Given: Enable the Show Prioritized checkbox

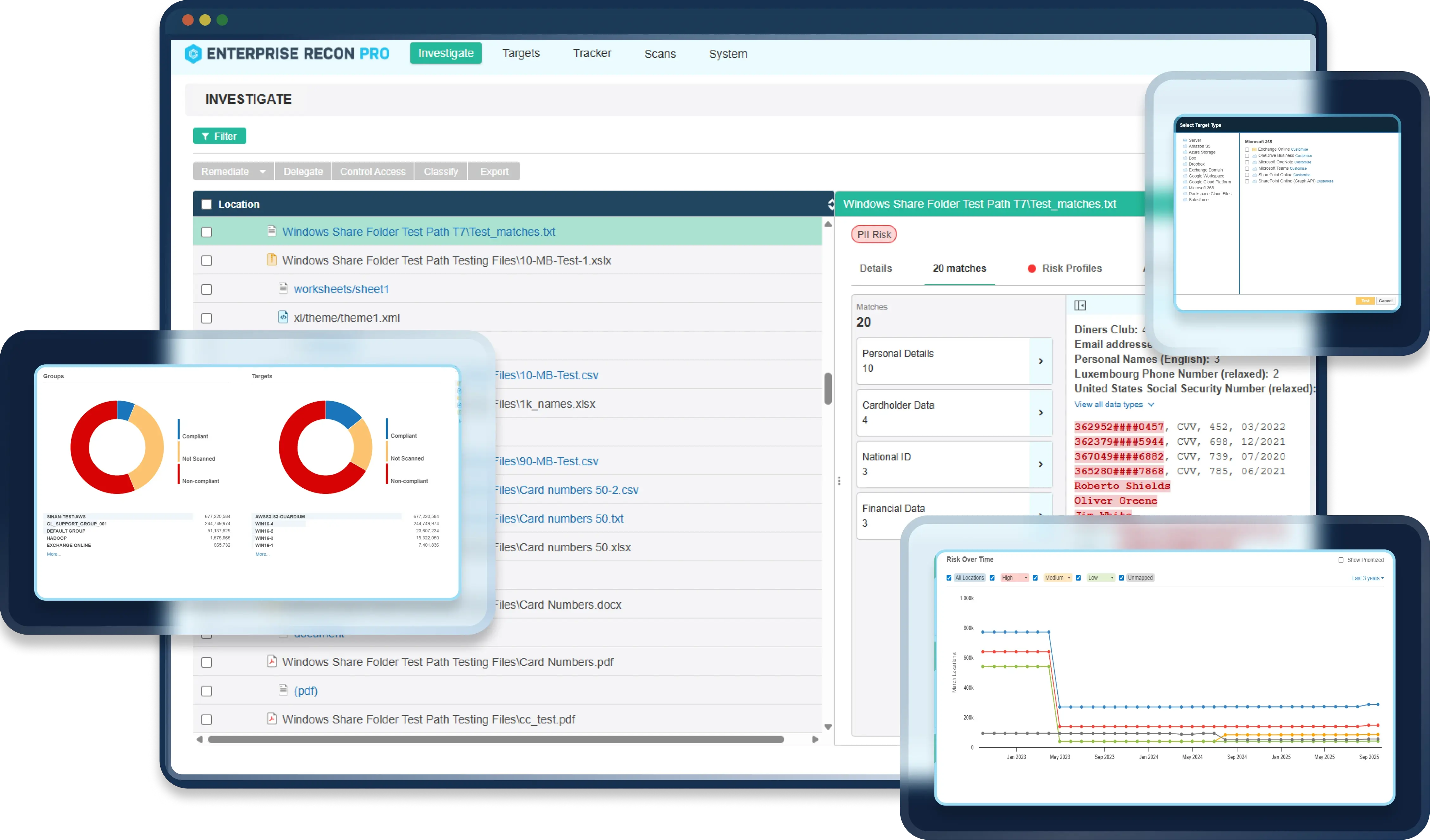Looking at the screenshot, I should [1341, 560].
